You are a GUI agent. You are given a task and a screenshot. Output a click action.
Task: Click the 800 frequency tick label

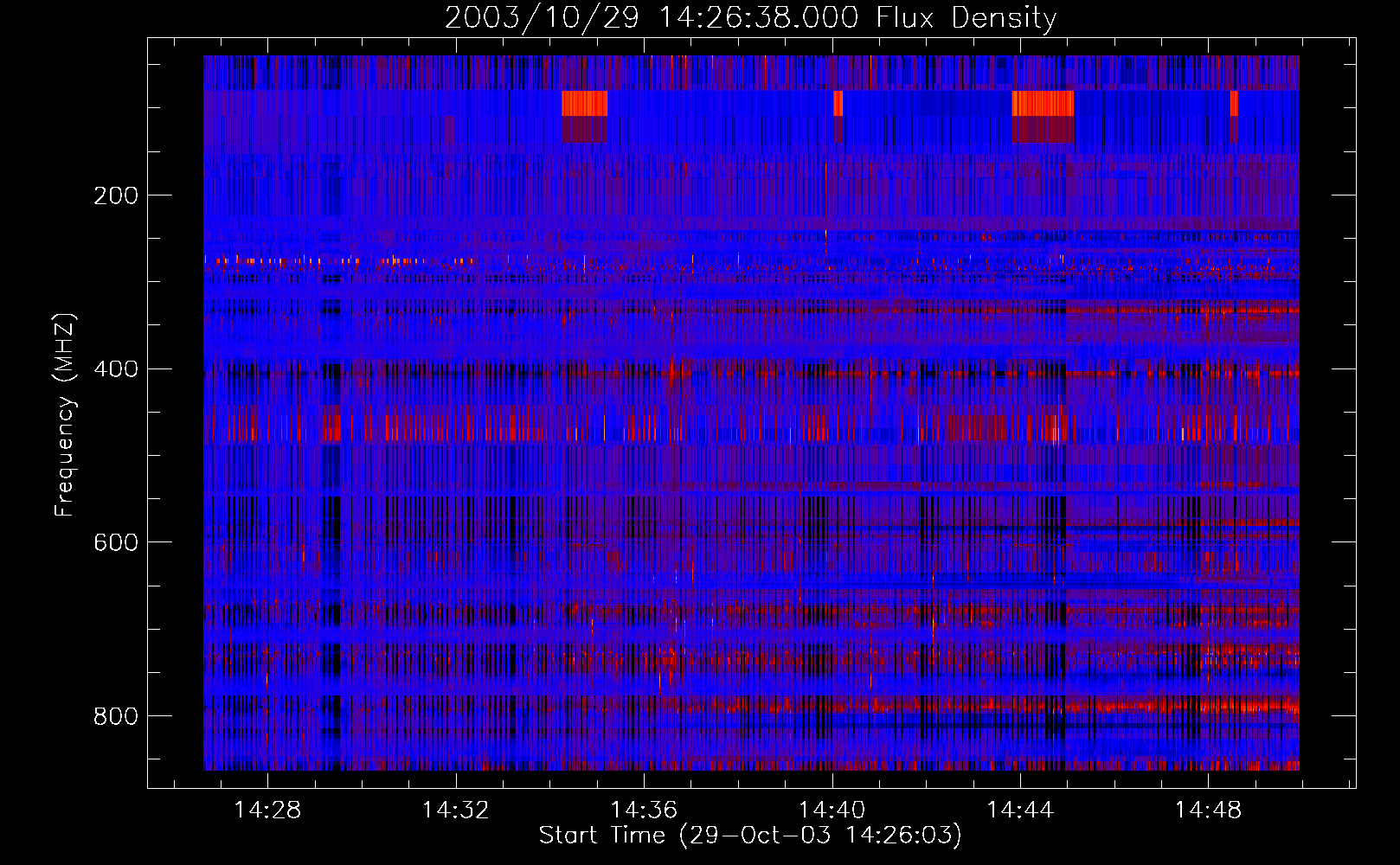pyautogui.click(x=116, y=716)
